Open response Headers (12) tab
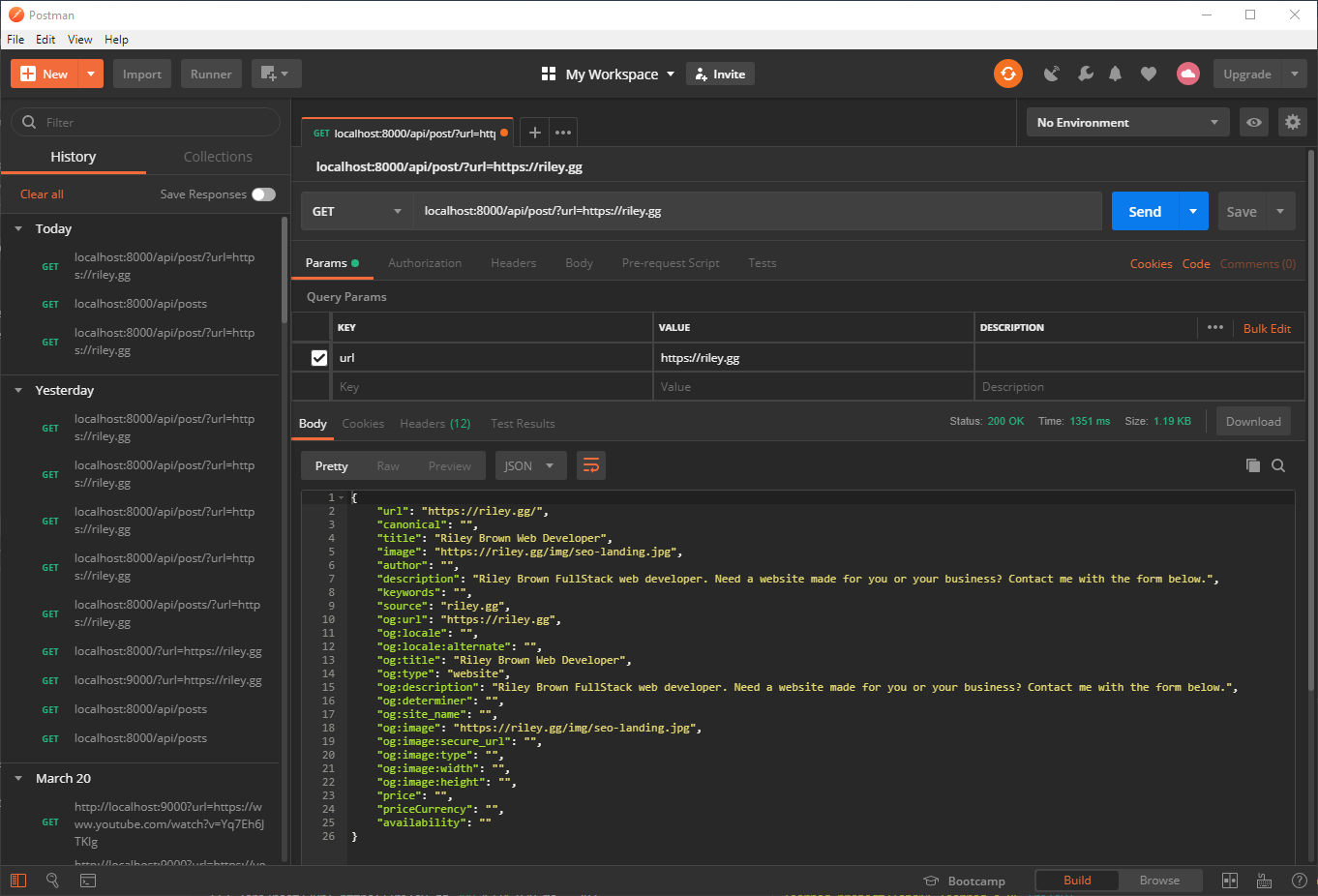Image resolution: width=1318 pixels, height=896 pixels. pos(435,424)
